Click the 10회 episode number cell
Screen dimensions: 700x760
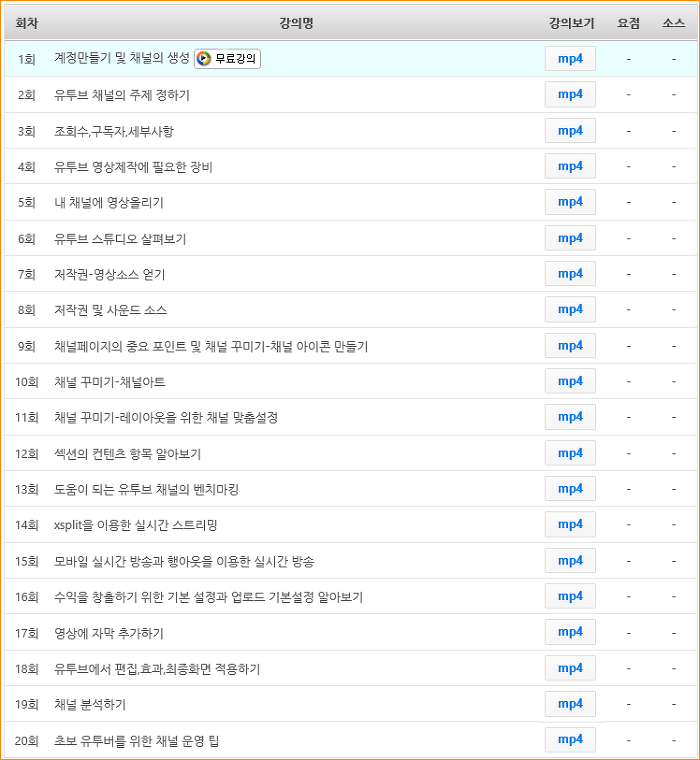[27, 382]
